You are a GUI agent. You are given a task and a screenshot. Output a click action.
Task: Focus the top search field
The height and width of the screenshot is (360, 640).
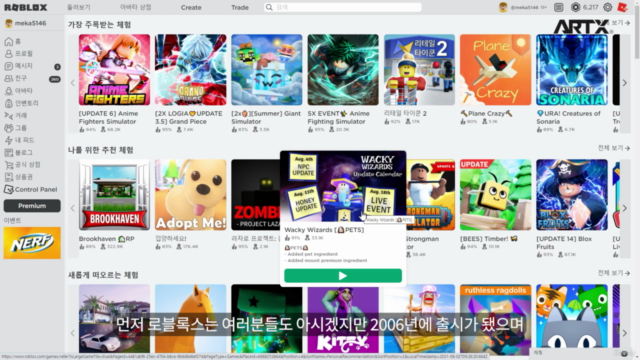(x=343, y=7)
